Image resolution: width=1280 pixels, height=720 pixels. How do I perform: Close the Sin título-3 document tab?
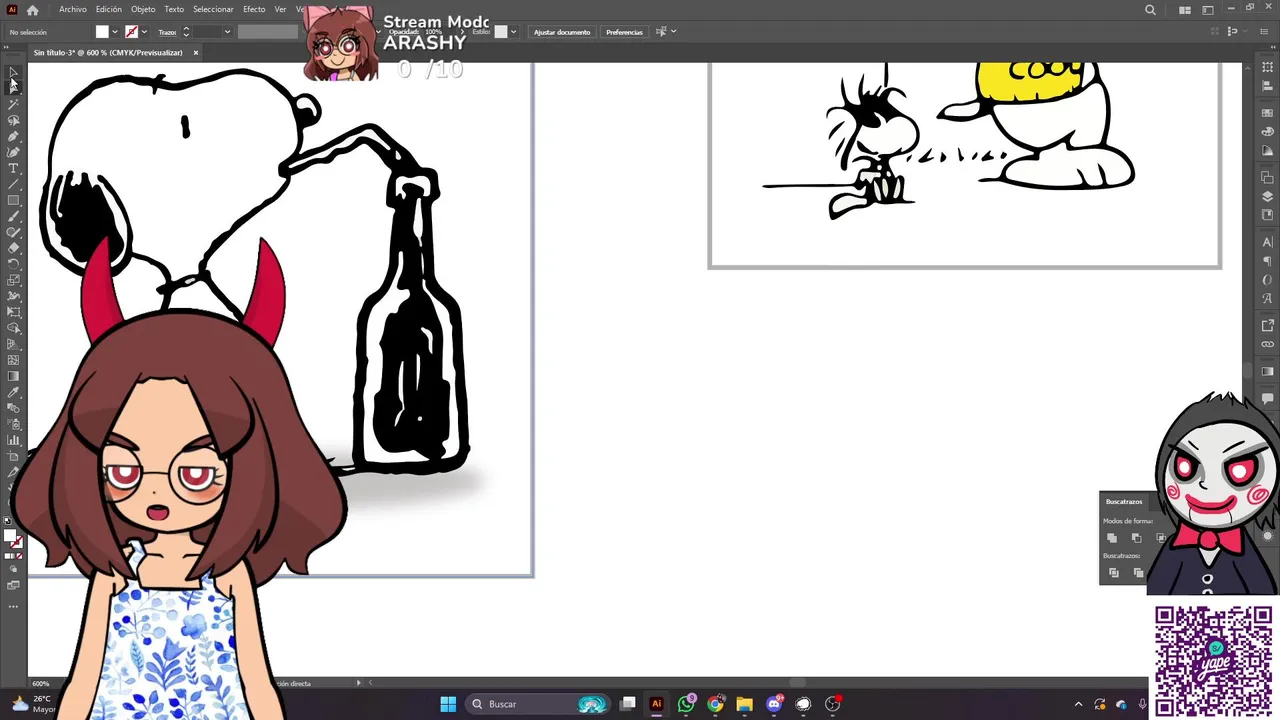pos(196,53)
